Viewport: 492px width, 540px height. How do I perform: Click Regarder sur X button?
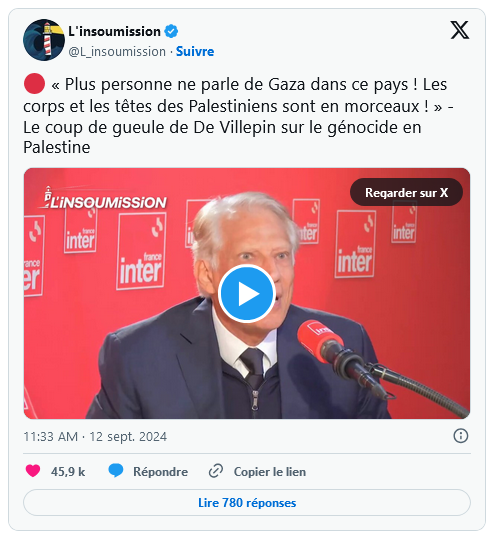click(x=406, y=192)
